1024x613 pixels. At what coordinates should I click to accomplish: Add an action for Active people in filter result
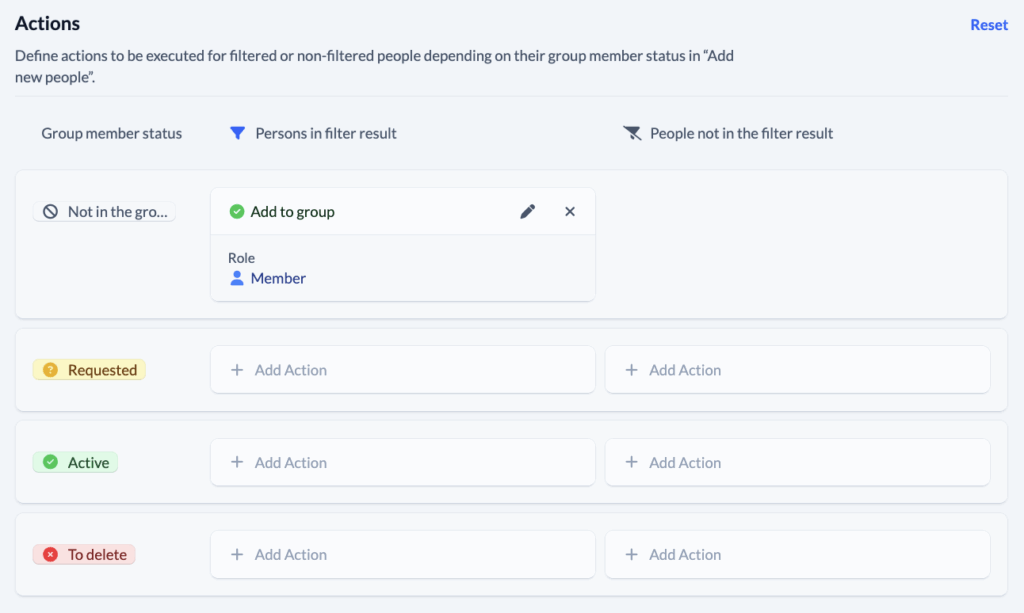click(402, 462)
